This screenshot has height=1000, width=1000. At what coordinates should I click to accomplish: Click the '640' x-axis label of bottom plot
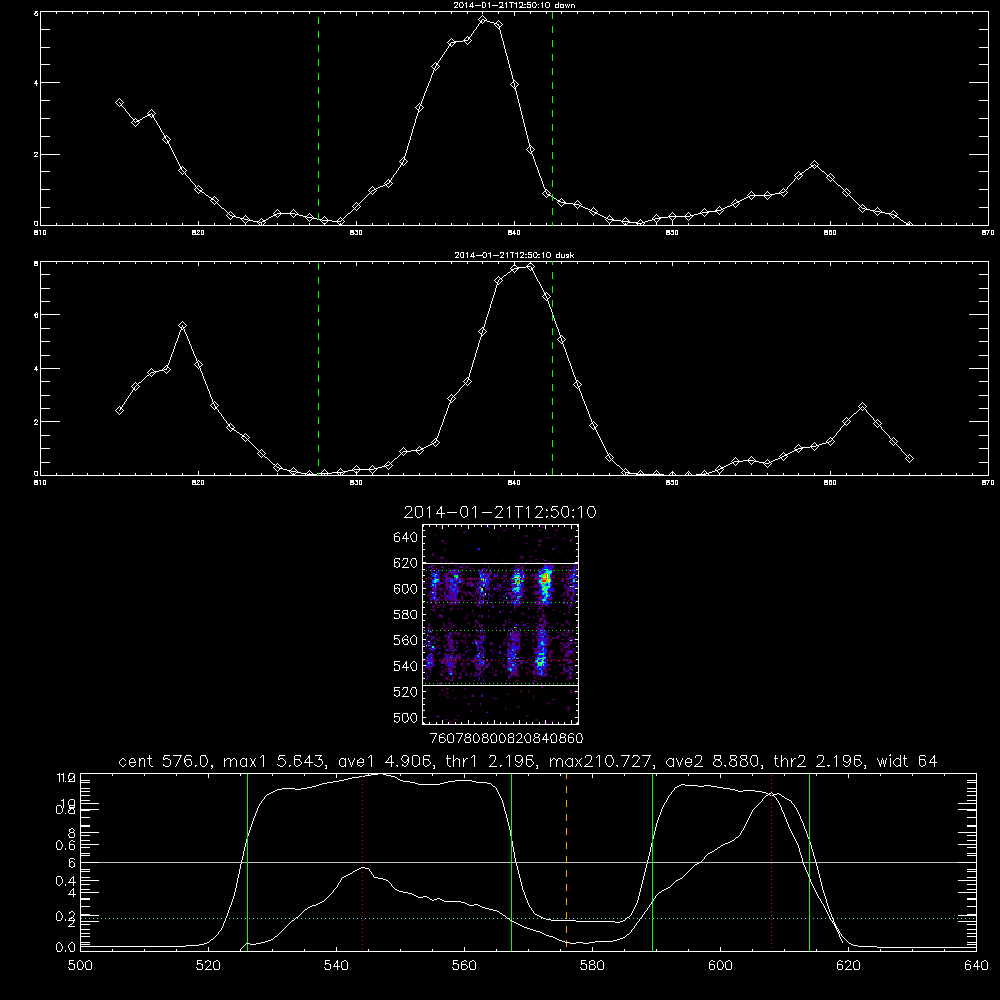(976, 966)
